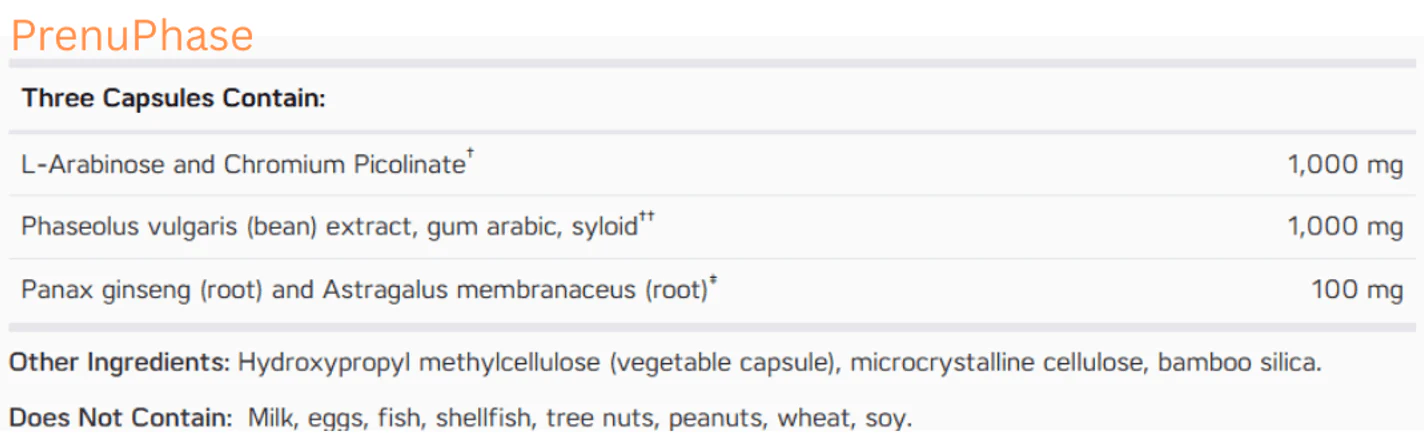
Task: Click the PrenuPhase title heading
Action: click(x=131, y=36)
